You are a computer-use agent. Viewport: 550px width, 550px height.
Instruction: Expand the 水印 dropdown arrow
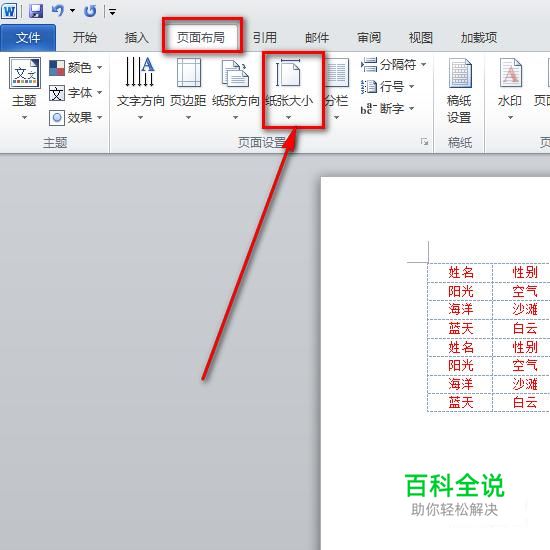(511, 117)
